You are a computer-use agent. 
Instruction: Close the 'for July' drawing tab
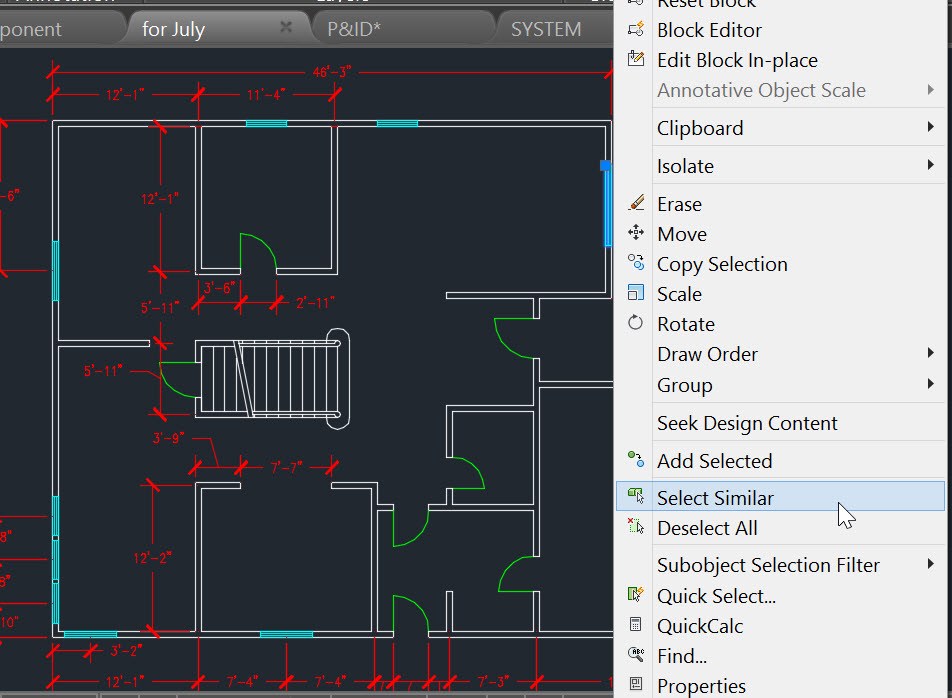coord(286,28)
